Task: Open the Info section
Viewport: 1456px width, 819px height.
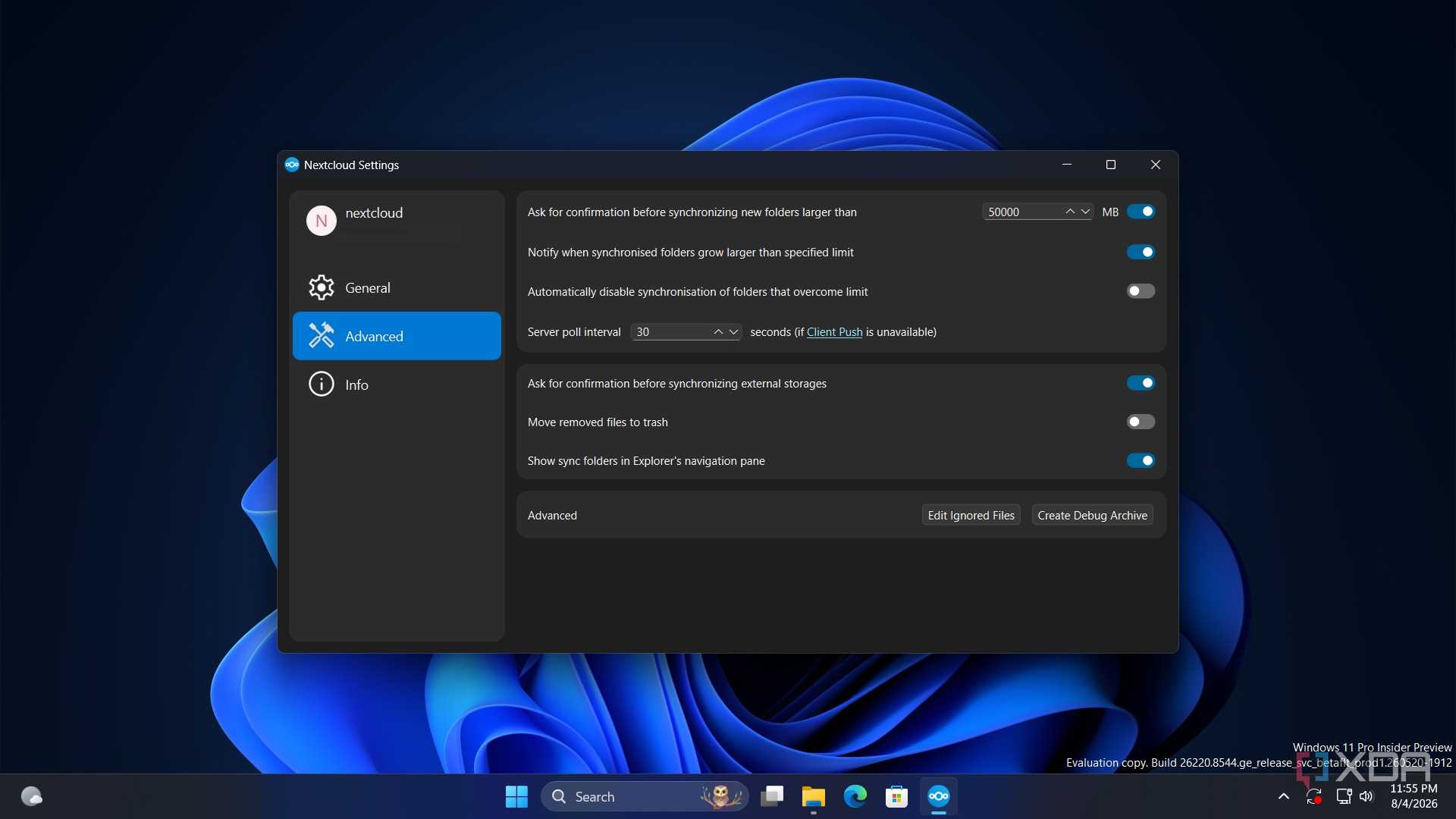Action: 397,384
